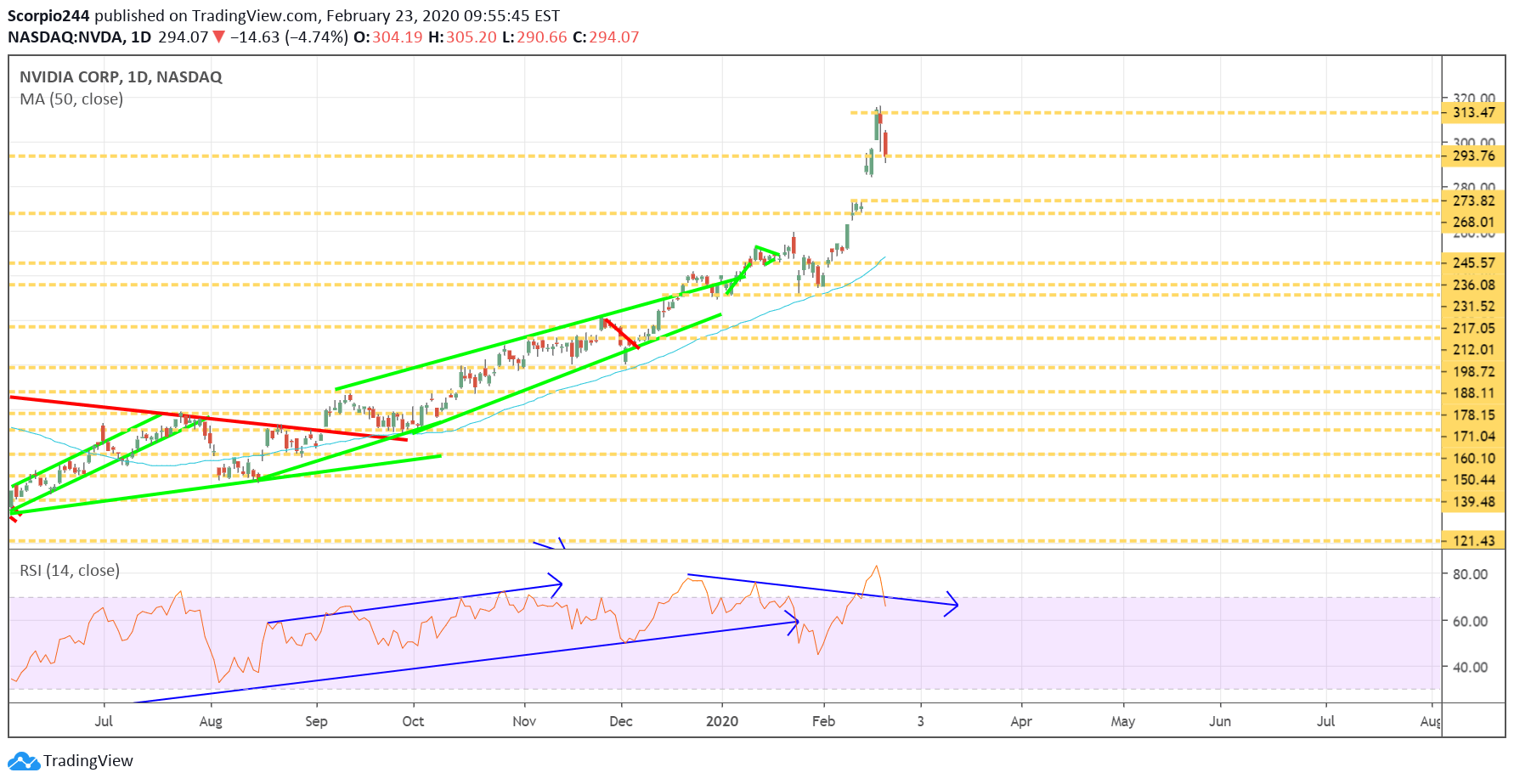Select the 212.01 price label
Screen dimensions: 1514x784
[x=1474, y=349]
